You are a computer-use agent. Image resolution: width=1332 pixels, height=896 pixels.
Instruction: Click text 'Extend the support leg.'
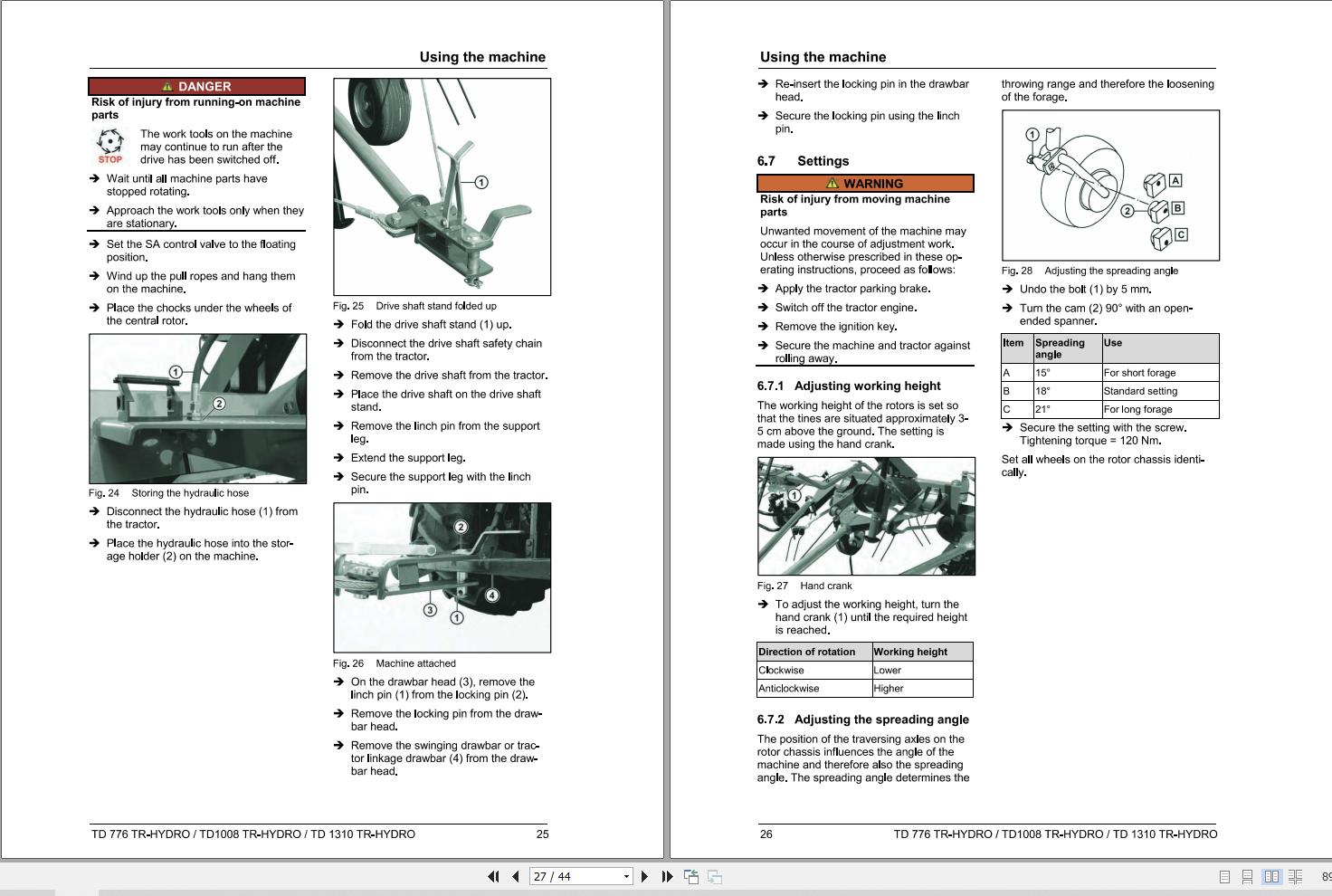coord(408,458)
